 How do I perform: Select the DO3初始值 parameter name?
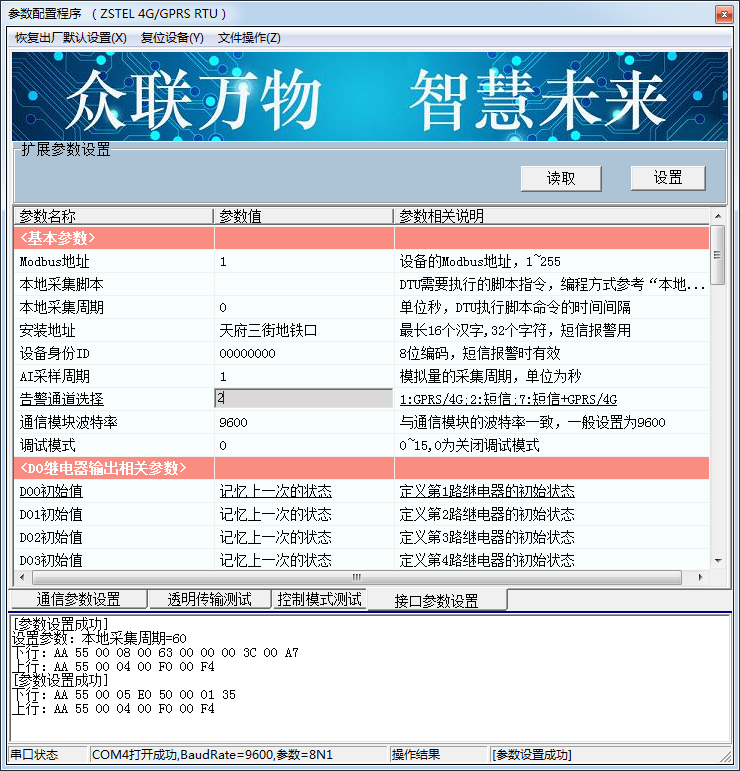(51, 560)
